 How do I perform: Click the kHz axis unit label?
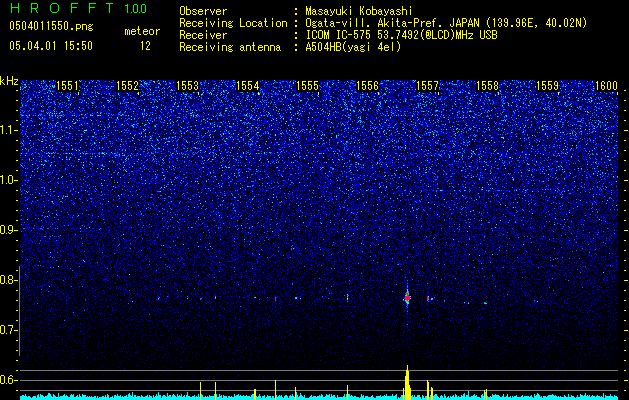[x=9, y=81]
